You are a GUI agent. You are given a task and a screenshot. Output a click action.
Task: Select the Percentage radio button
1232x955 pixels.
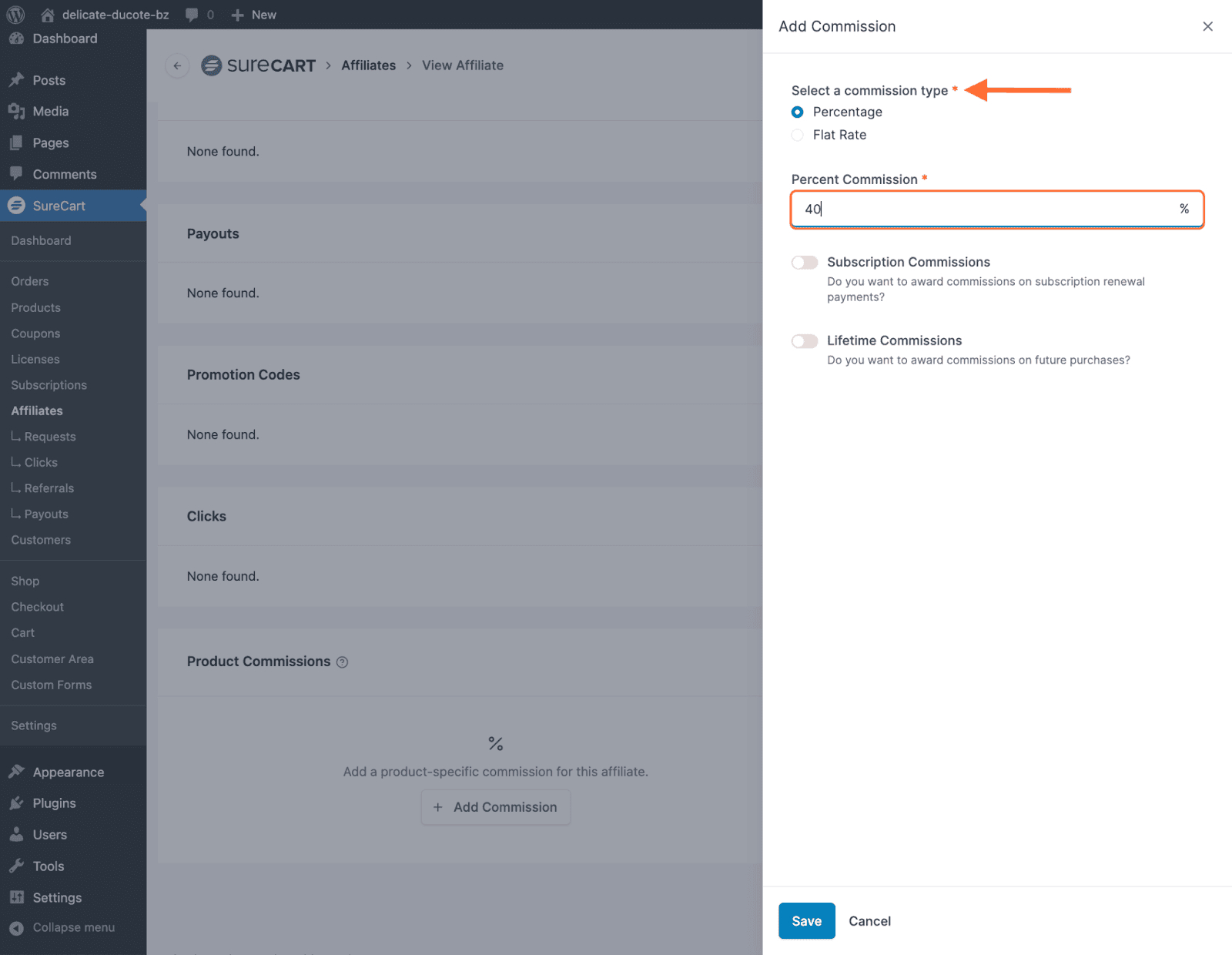pos(798,112)
